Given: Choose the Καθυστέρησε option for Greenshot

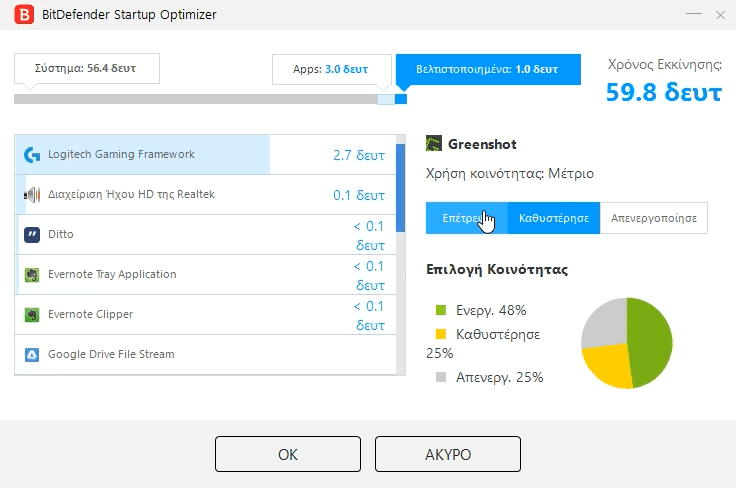Looking at the screenshot, I should pos(554,218).
